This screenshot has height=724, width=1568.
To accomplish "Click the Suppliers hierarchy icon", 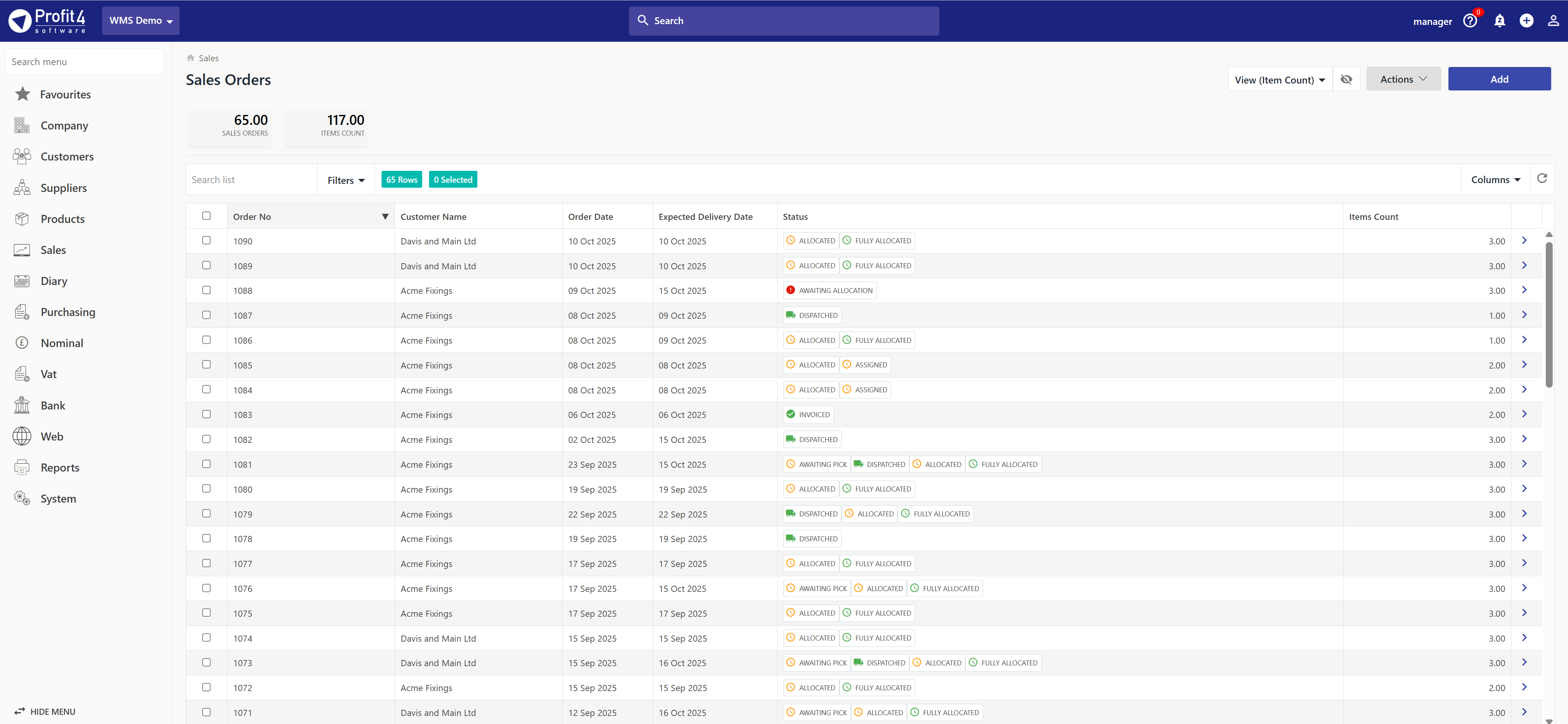I will pos(22,187).
